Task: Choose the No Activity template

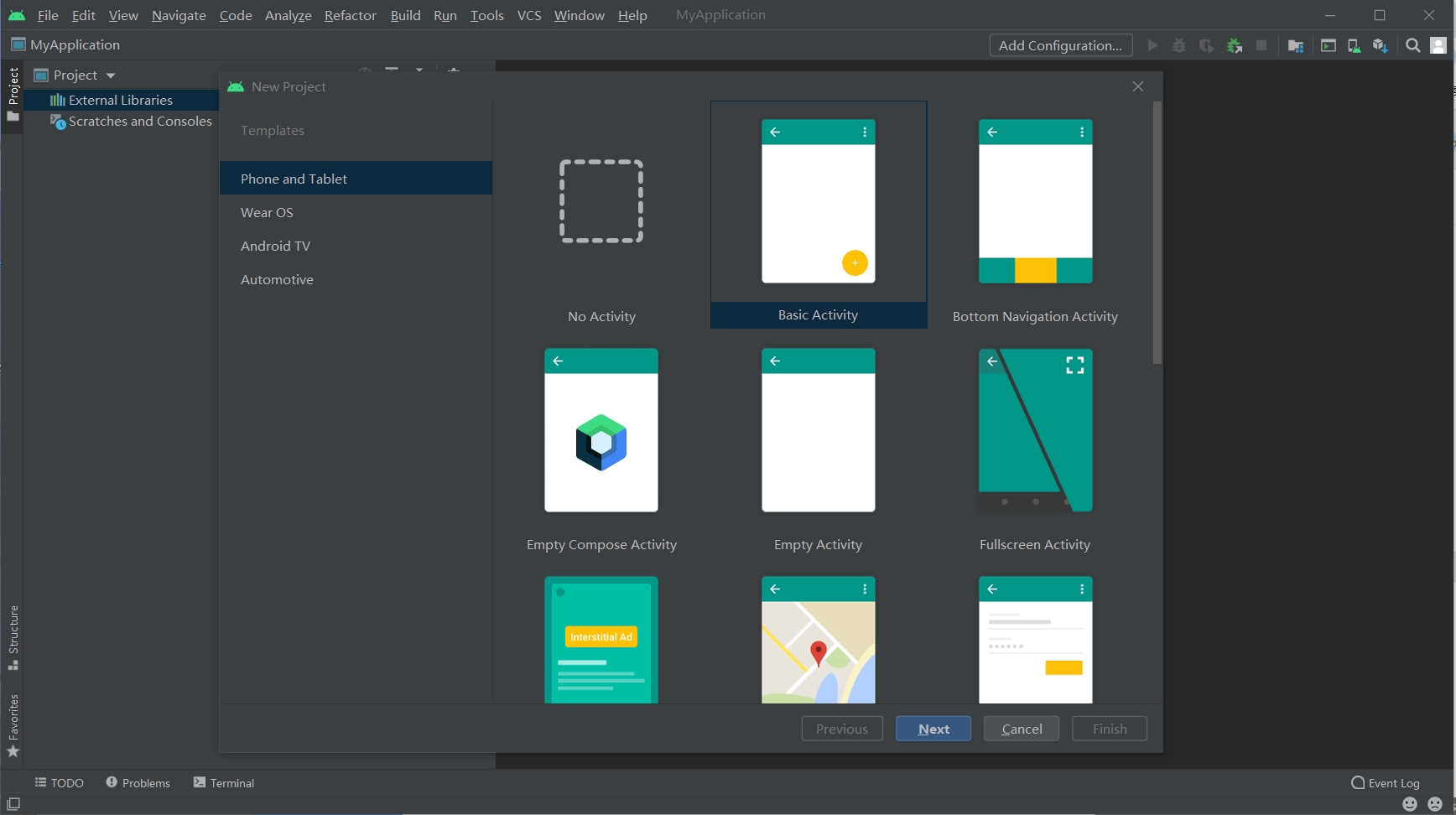Action: [x=601, y=215]
